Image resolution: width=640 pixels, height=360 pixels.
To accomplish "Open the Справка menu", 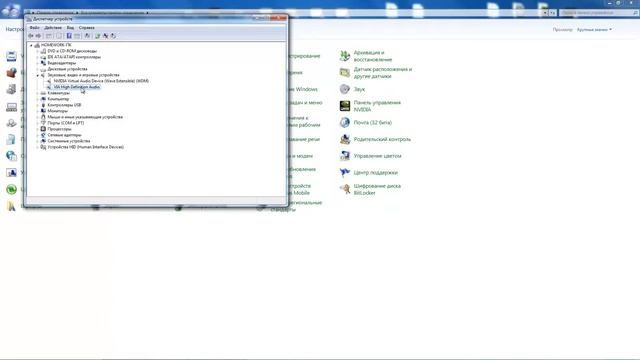I will 87,28.
